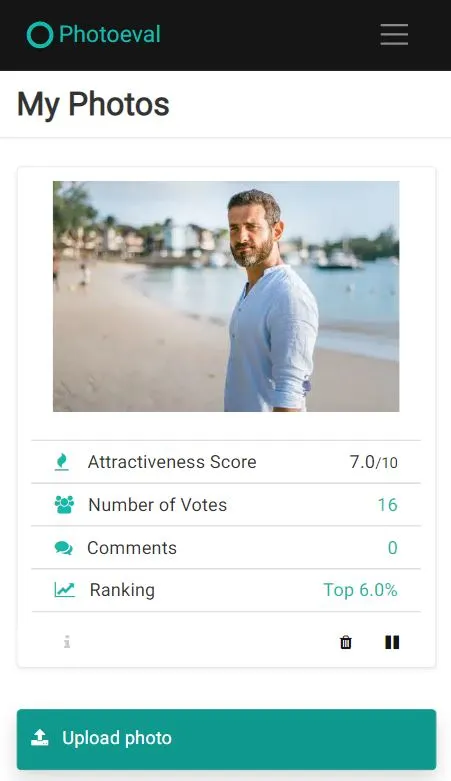Click the Ranking row label

tap(122, 590)
